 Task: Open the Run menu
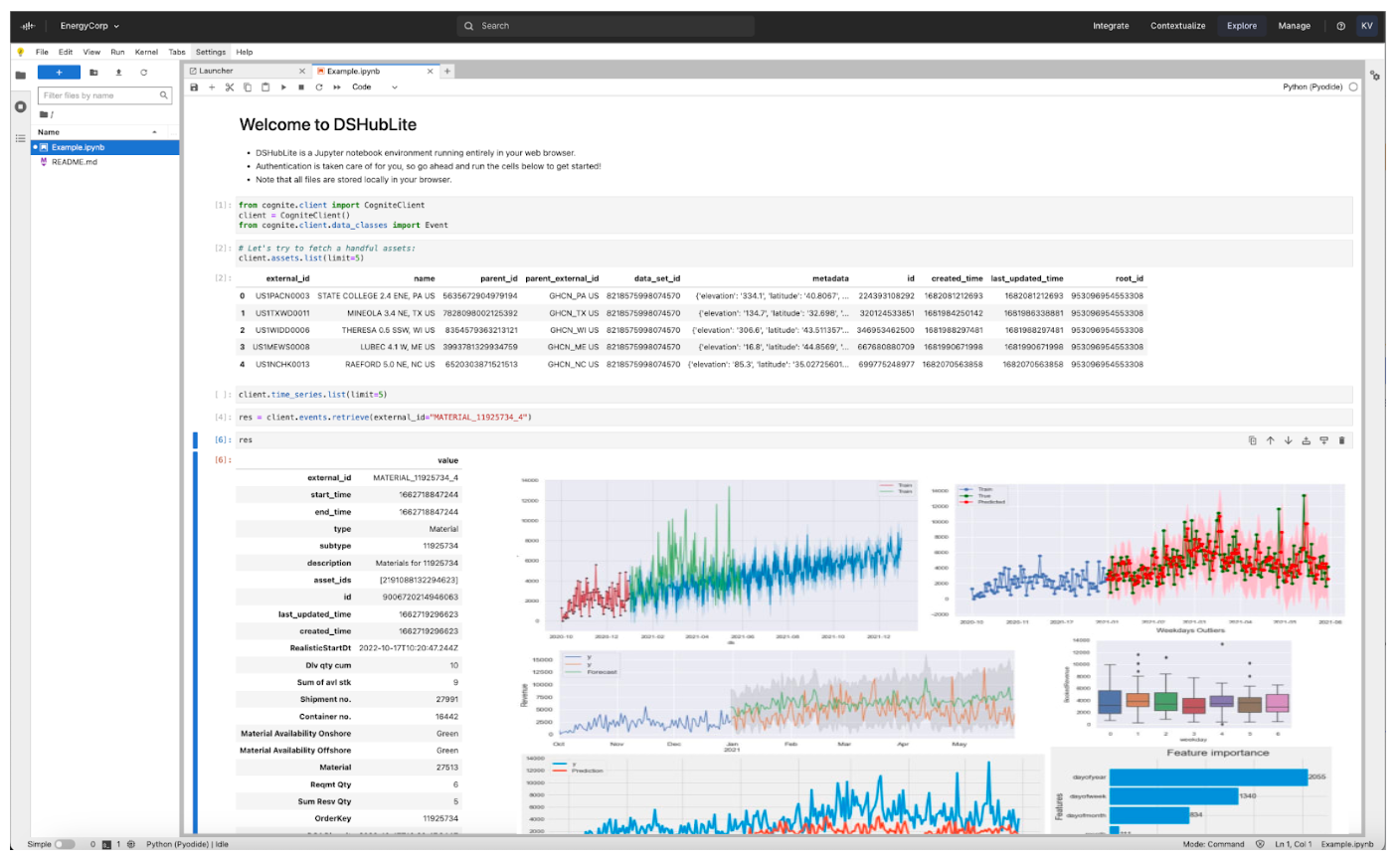point(118,52)
